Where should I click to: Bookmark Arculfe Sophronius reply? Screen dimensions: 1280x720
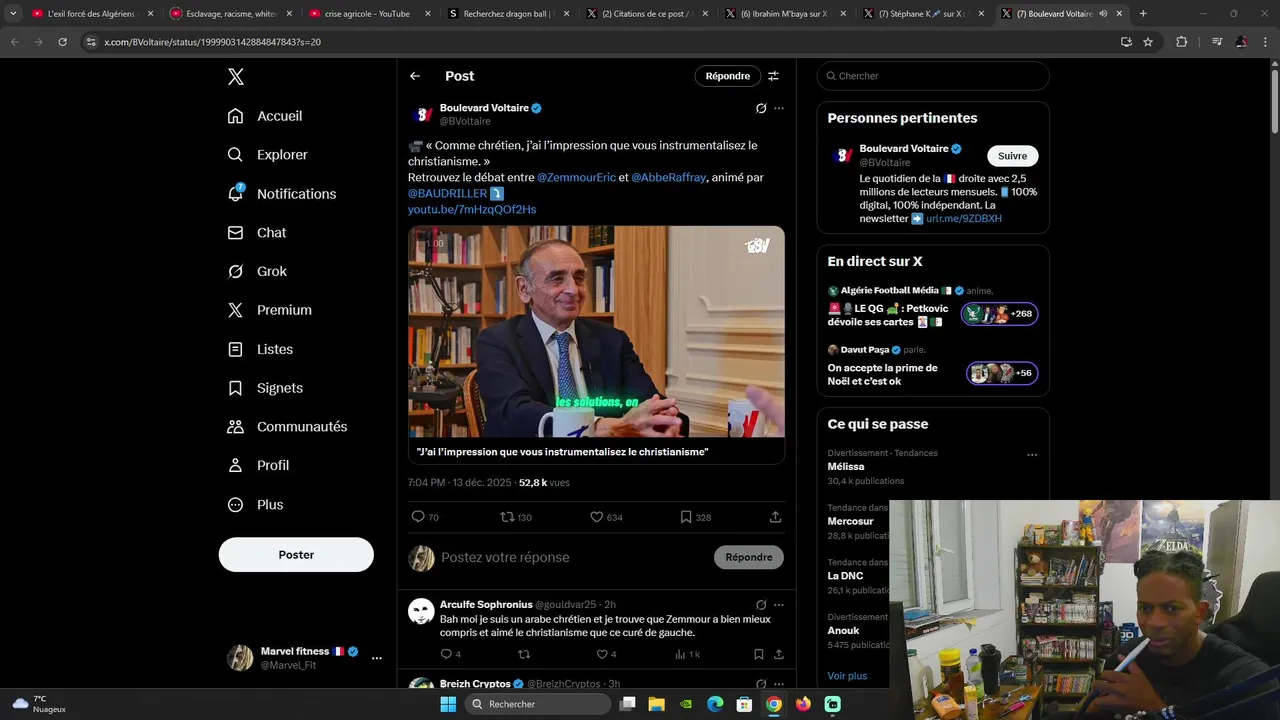[759, 654]
